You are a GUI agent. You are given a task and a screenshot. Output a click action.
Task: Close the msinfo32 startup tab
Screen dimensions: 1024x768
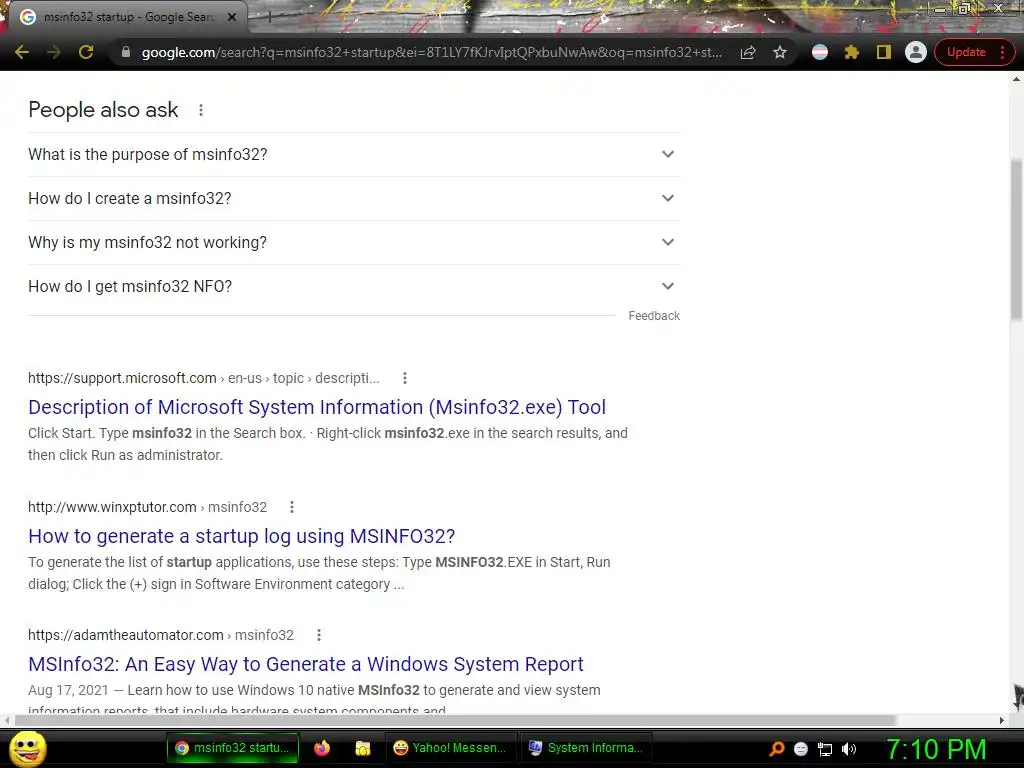232,17
